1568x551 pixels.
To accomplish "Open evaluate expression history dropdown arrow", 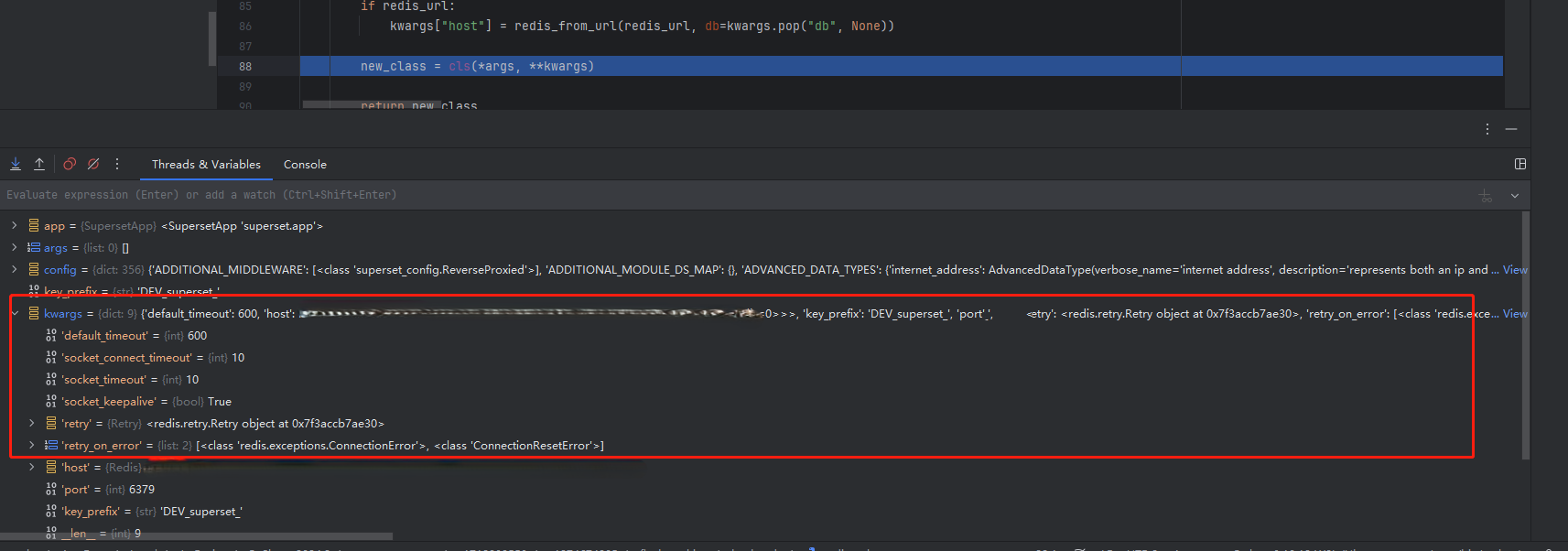I will (1515, 195).
